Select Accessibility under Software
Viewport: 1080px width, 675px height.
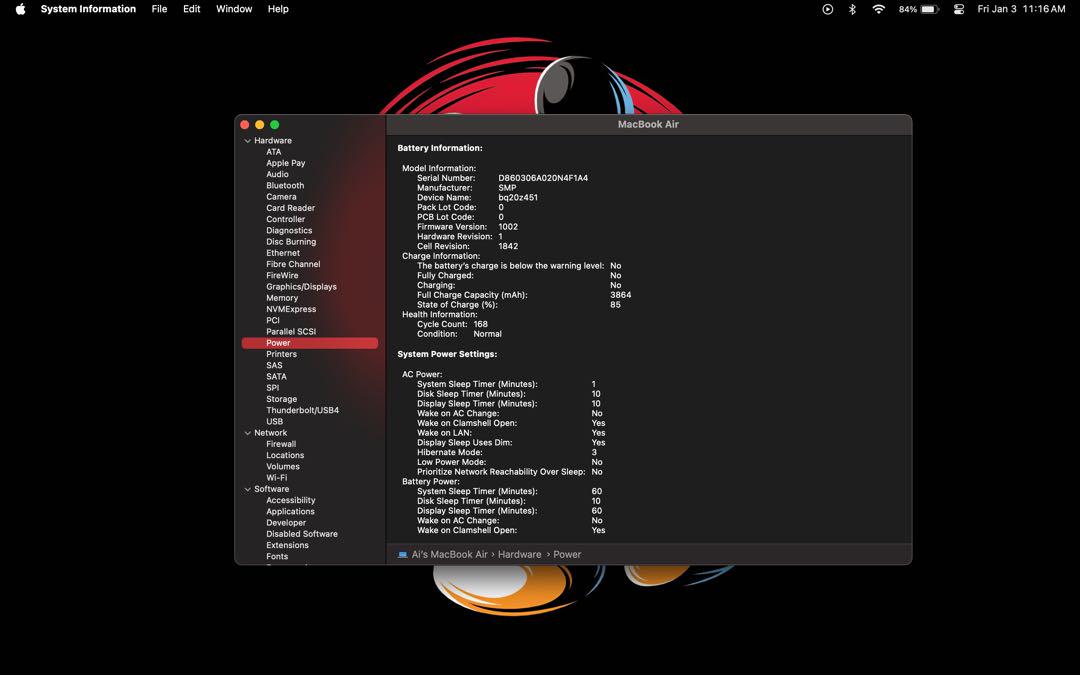(291, 501)
